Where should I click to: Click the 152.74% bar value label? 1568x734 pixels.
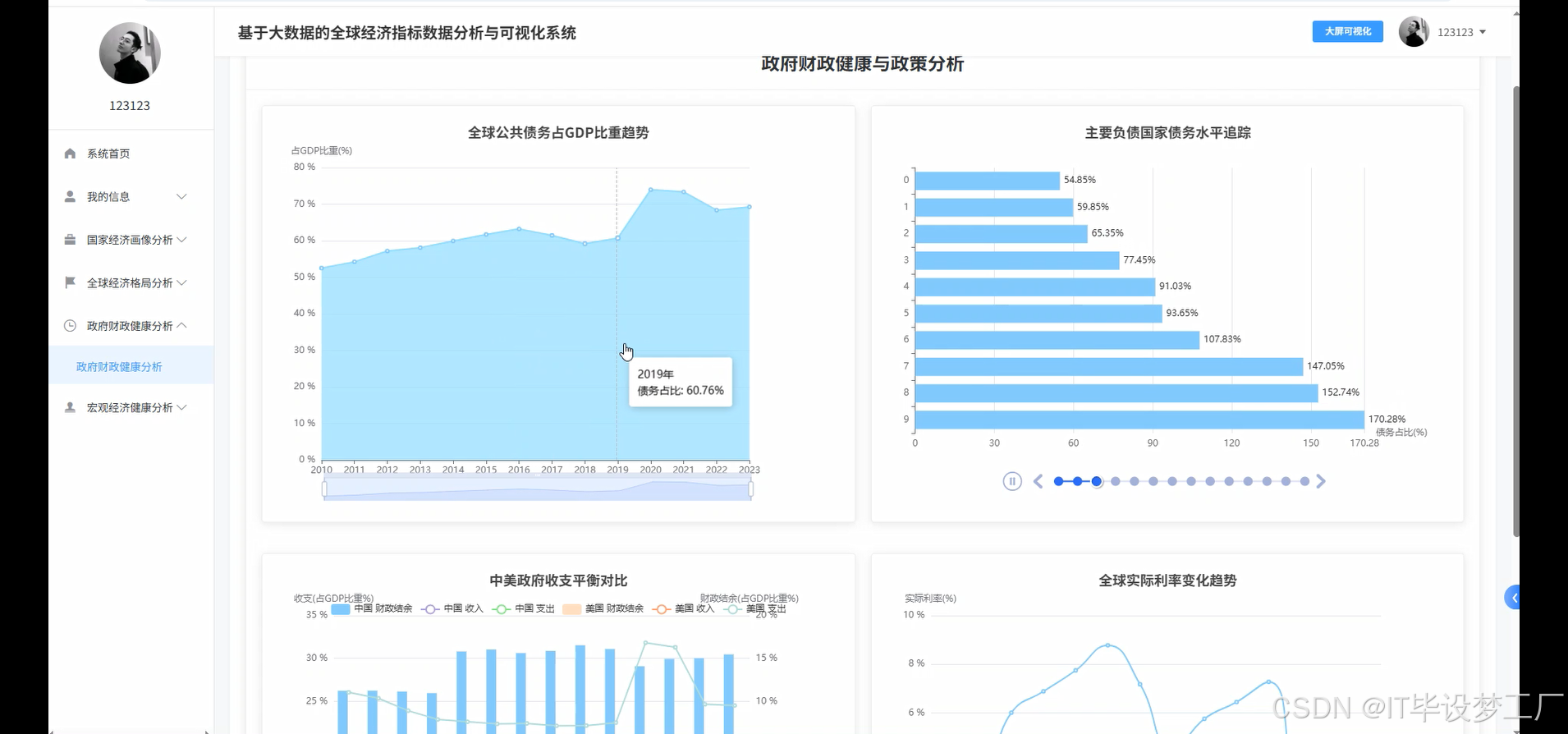tap(1341, 392)
